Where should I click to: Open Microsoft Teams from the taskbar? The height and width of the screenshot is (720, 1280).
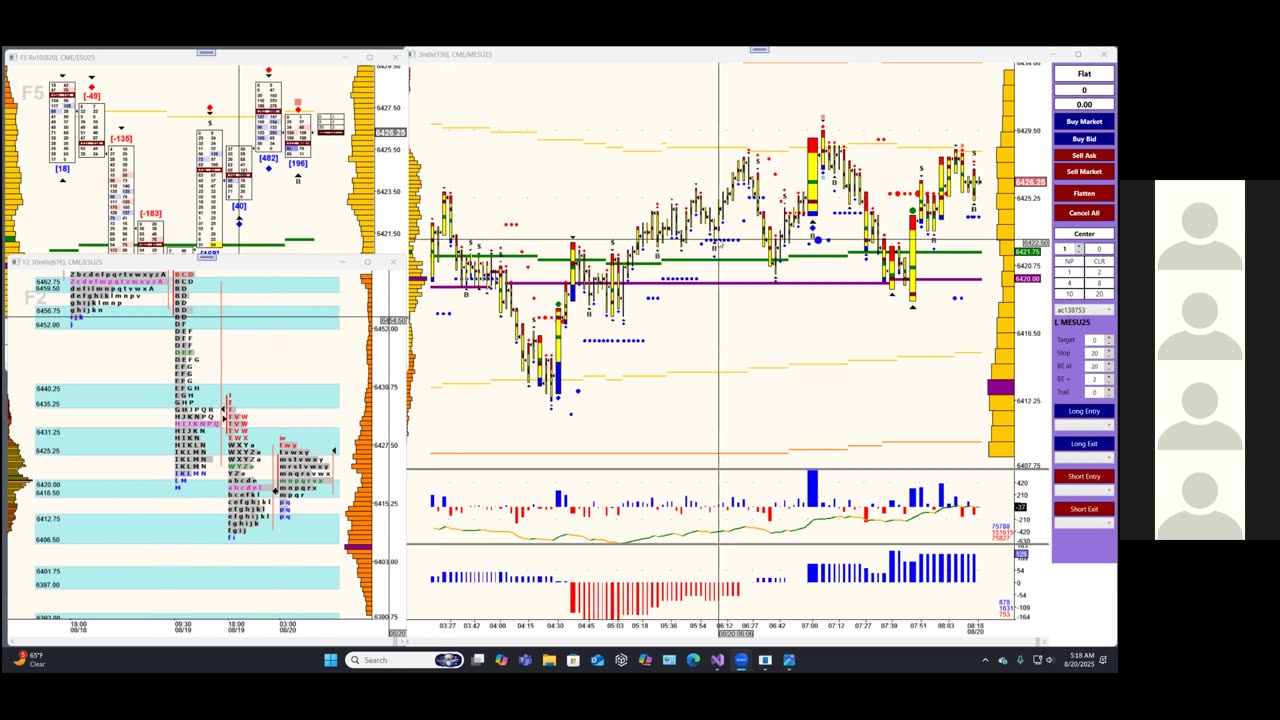click(525, 660)
